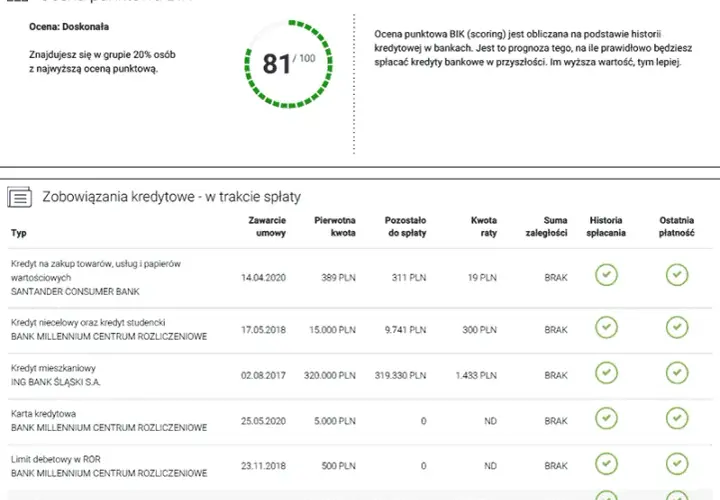Select the Limit debetowy w ROR entry
This screenshot has height=500, width=720.
(x=56, y=459)
